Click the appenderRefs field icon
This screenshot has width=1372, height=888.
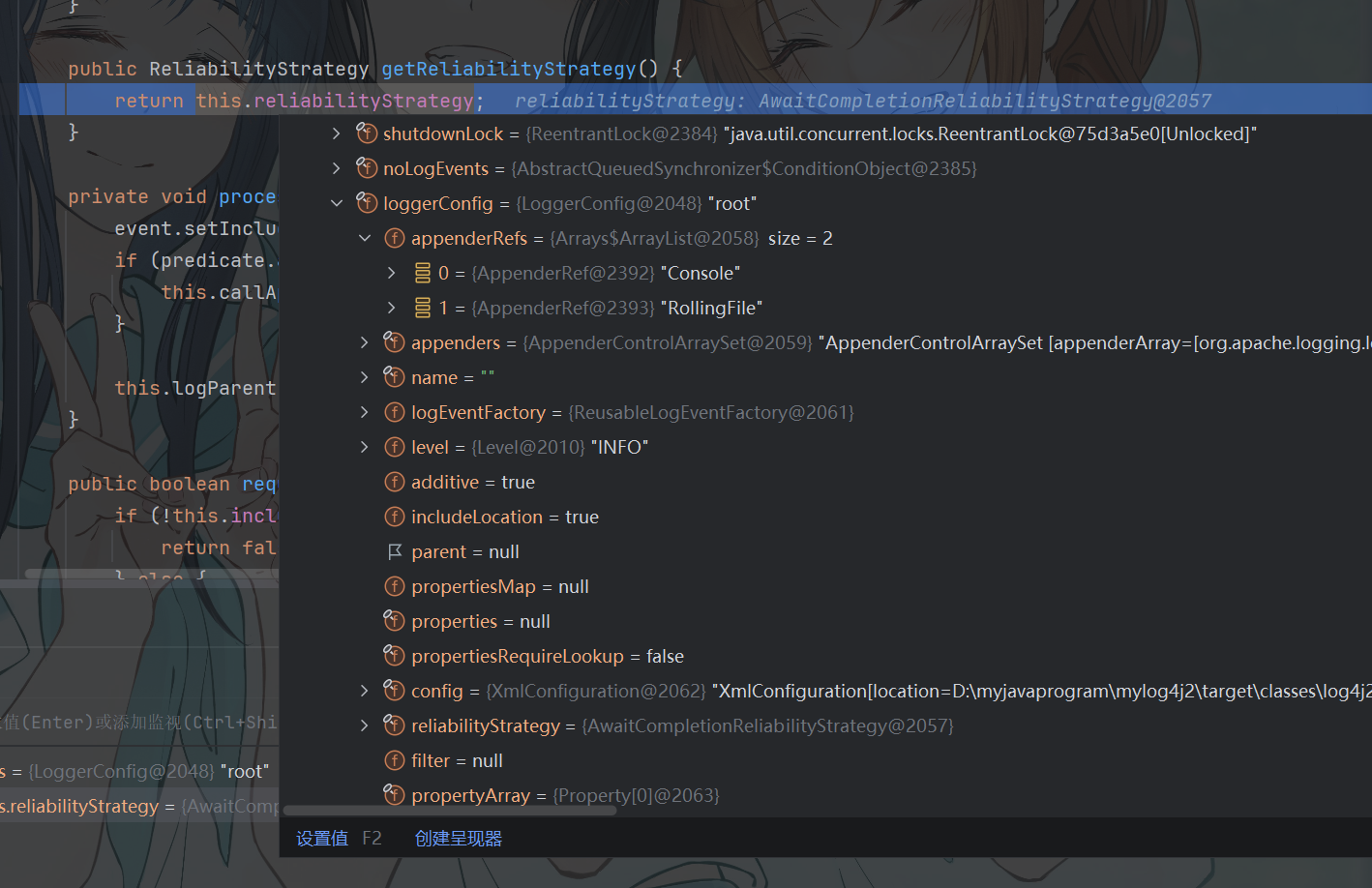pos(394,238)
